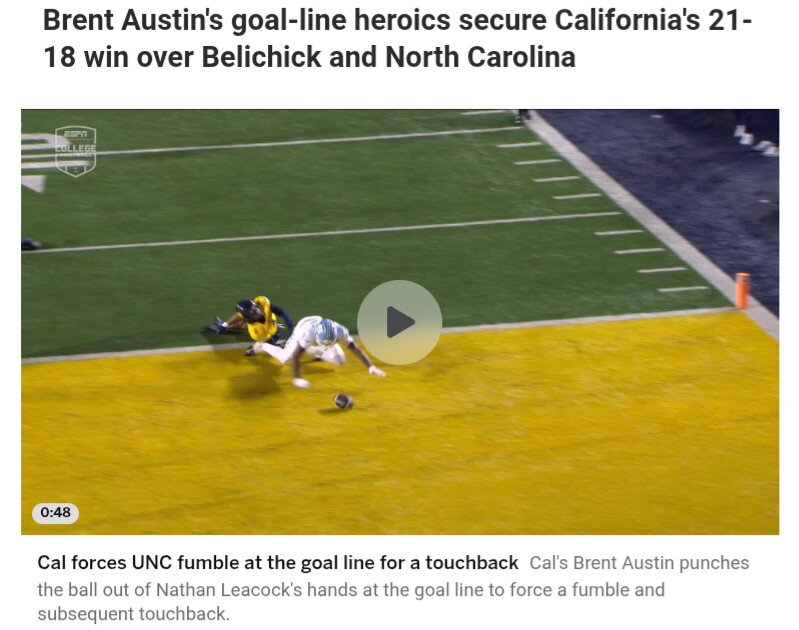
Task: Click the ESPN College Football watermark logo
Action: [x=75, y=150]
